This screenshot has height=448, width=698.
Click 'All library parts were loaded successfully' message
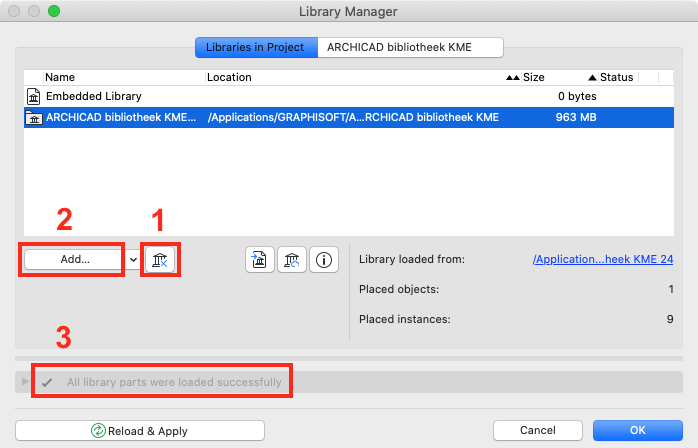click(x=174, y=382)
